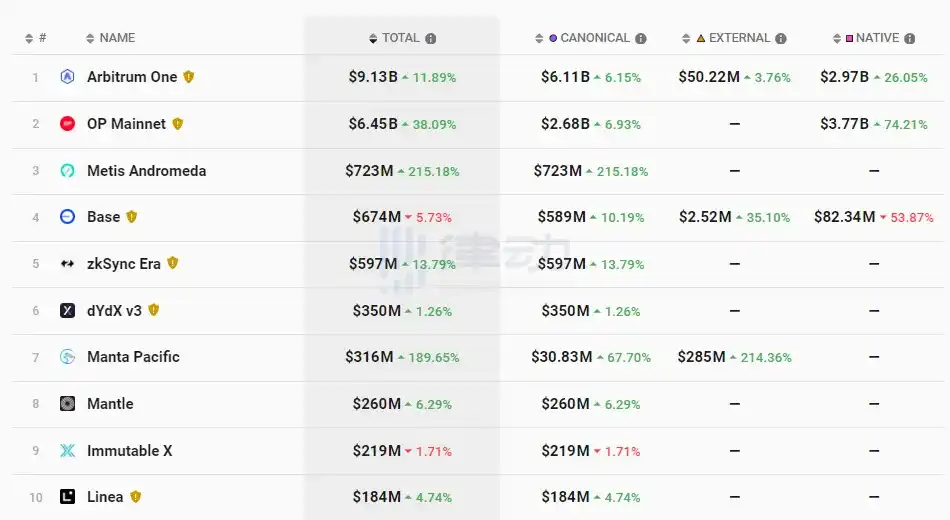This screenshot has width=950, height=520.
Task: Click the Manta Pacific $285M external value
Action: 701,357
